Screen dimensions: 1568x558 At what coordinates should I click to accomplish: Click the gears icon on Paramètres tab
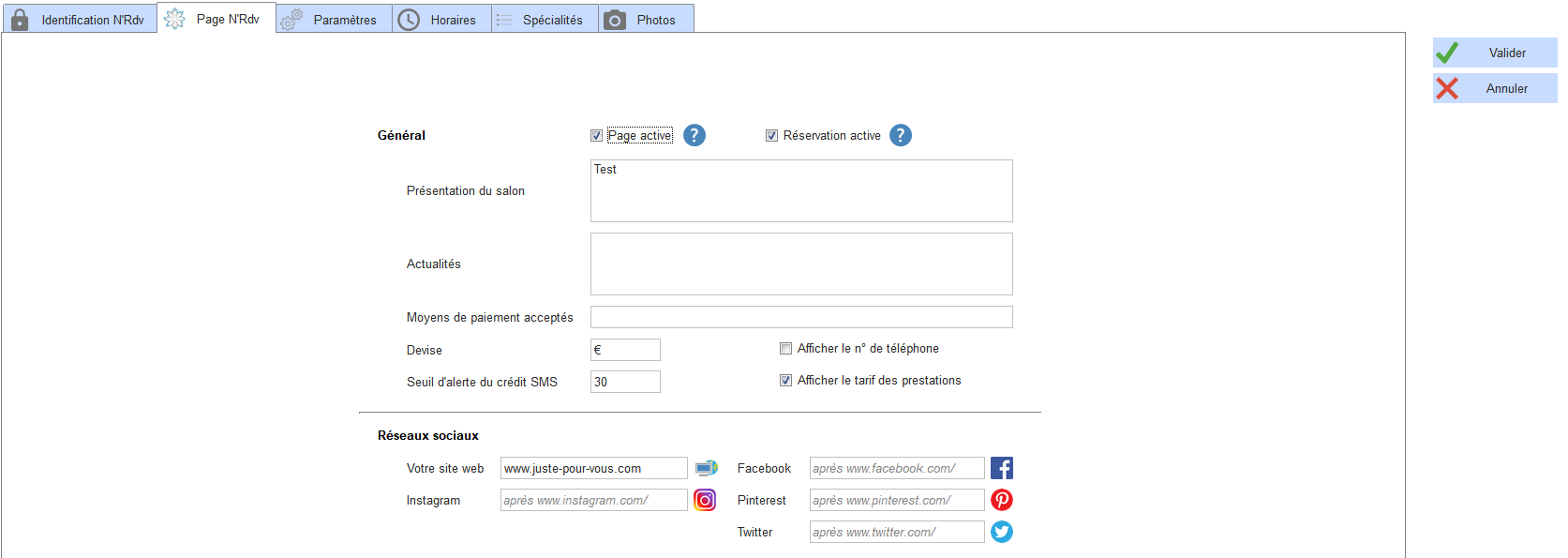tap(291, 20)
